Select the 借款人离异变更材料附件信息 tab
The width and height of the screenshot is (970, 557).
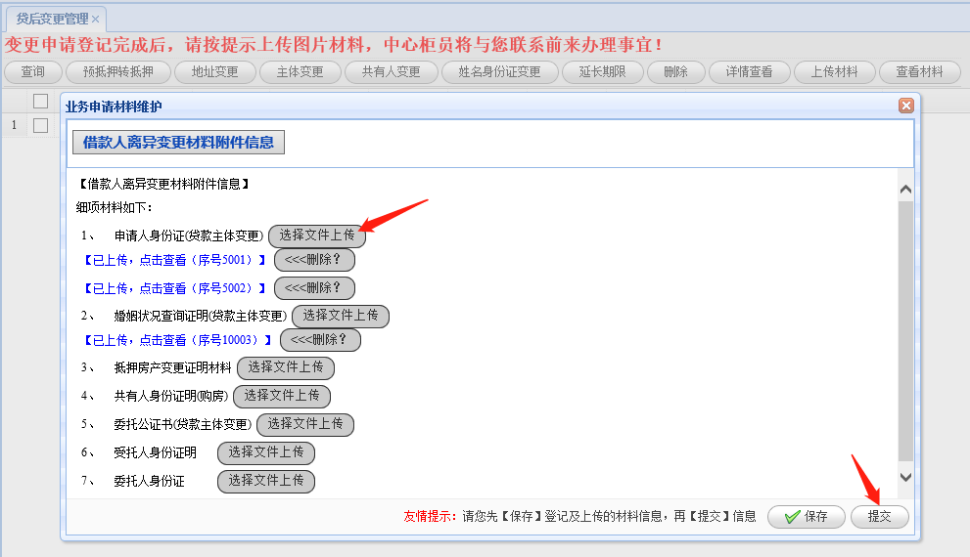click(x=178, y=142)
